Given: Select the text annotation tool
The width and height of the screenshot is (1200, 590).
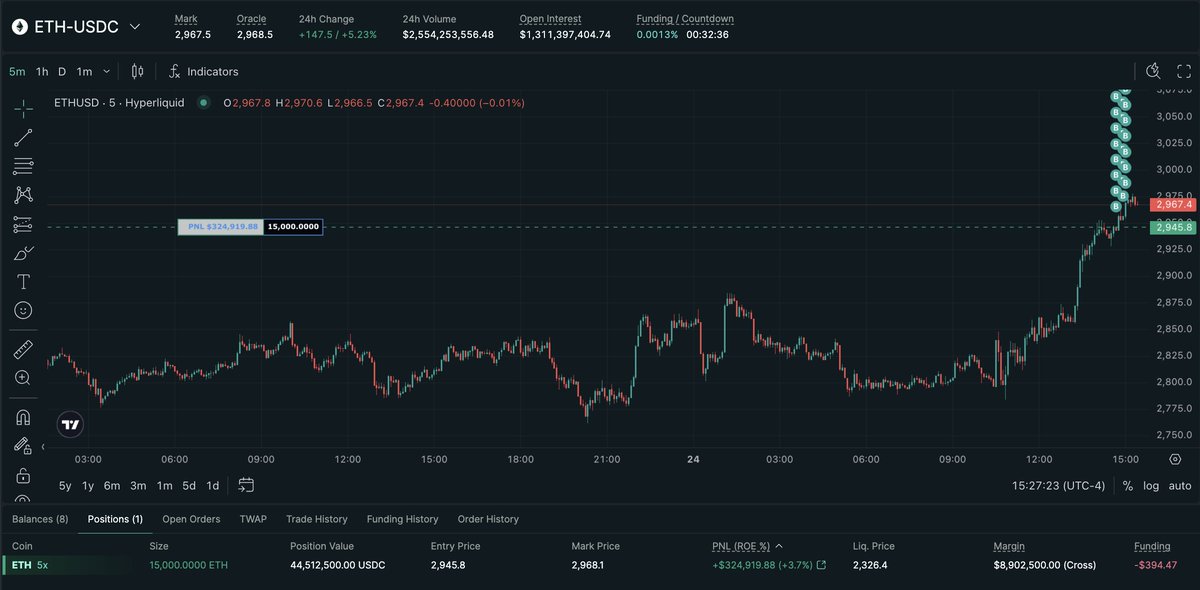Looking at the screenshot, I should 23,282.
